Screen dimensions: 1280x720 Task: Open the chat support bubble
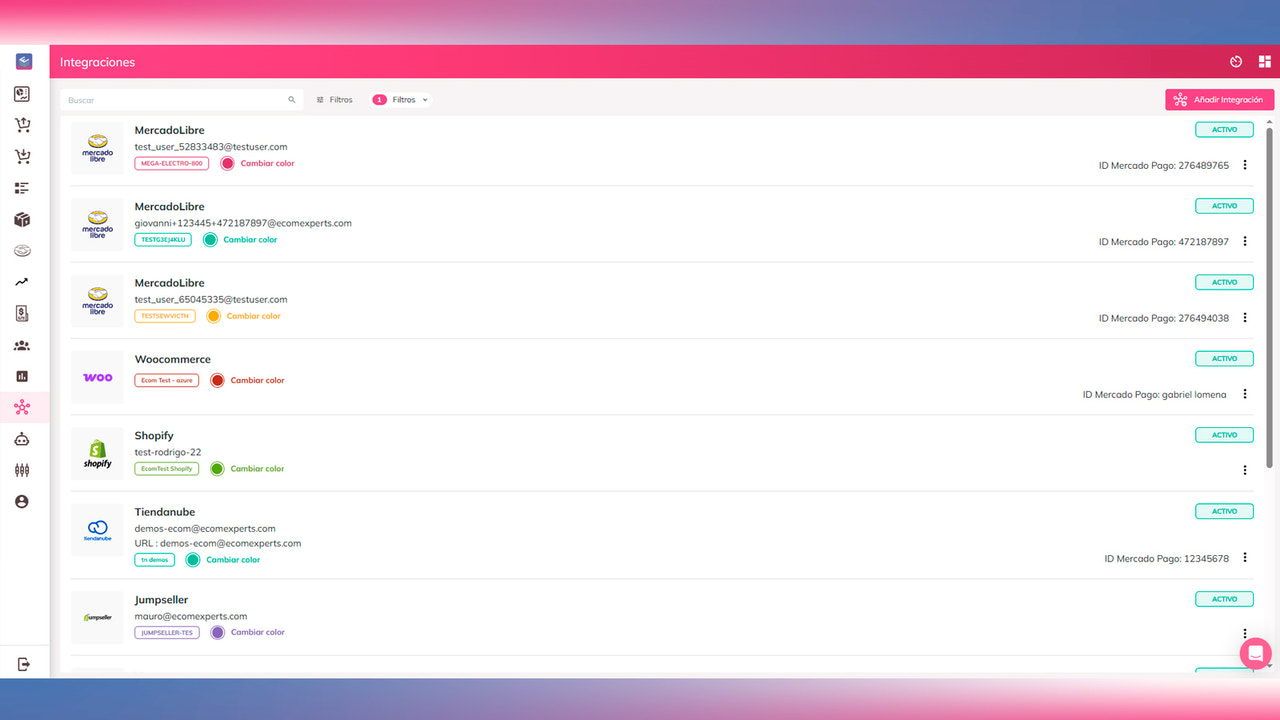tap(1255, 653)
